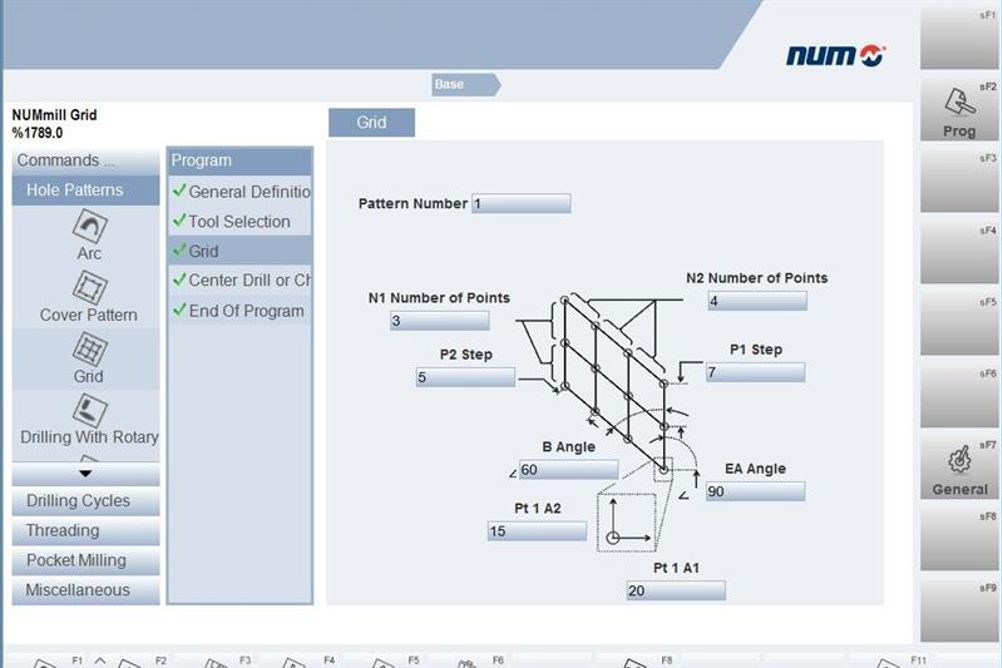Screen dimensions: 1002x668
Task: Click the blank sF9 softkey
Action: [959, 611]
